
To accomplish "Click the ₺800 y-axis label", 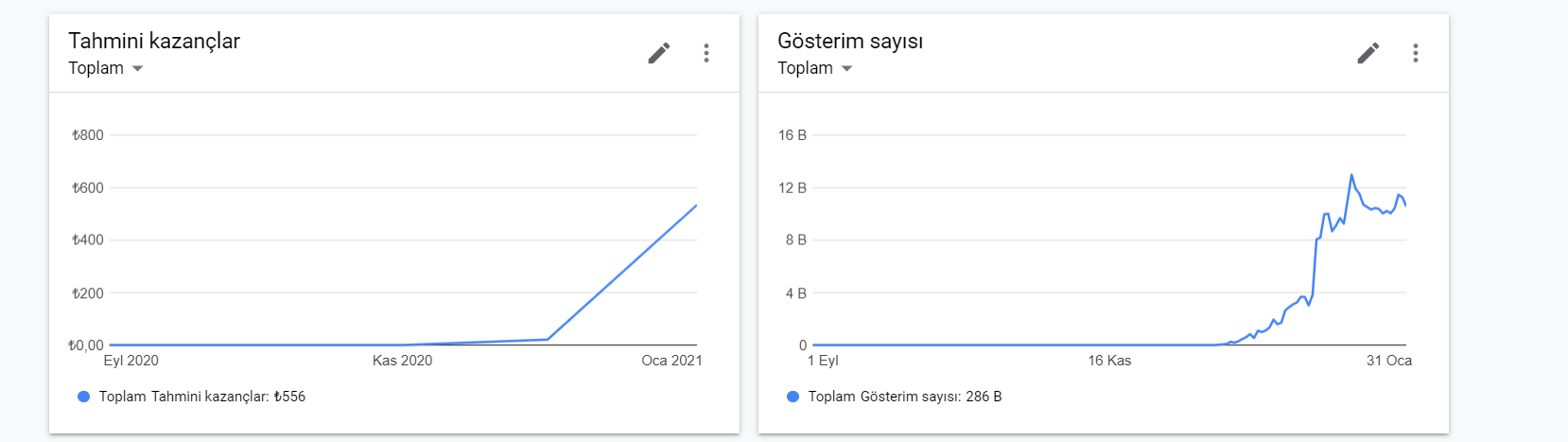I will tap(88, 135).
